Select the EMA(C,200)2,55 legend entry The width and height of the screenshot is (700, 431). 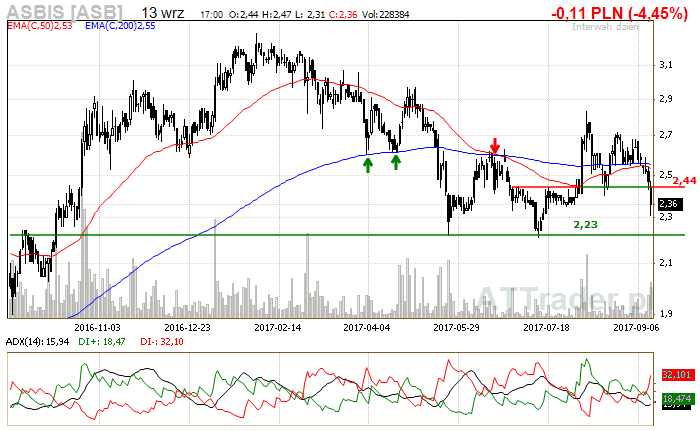point(120,26)
